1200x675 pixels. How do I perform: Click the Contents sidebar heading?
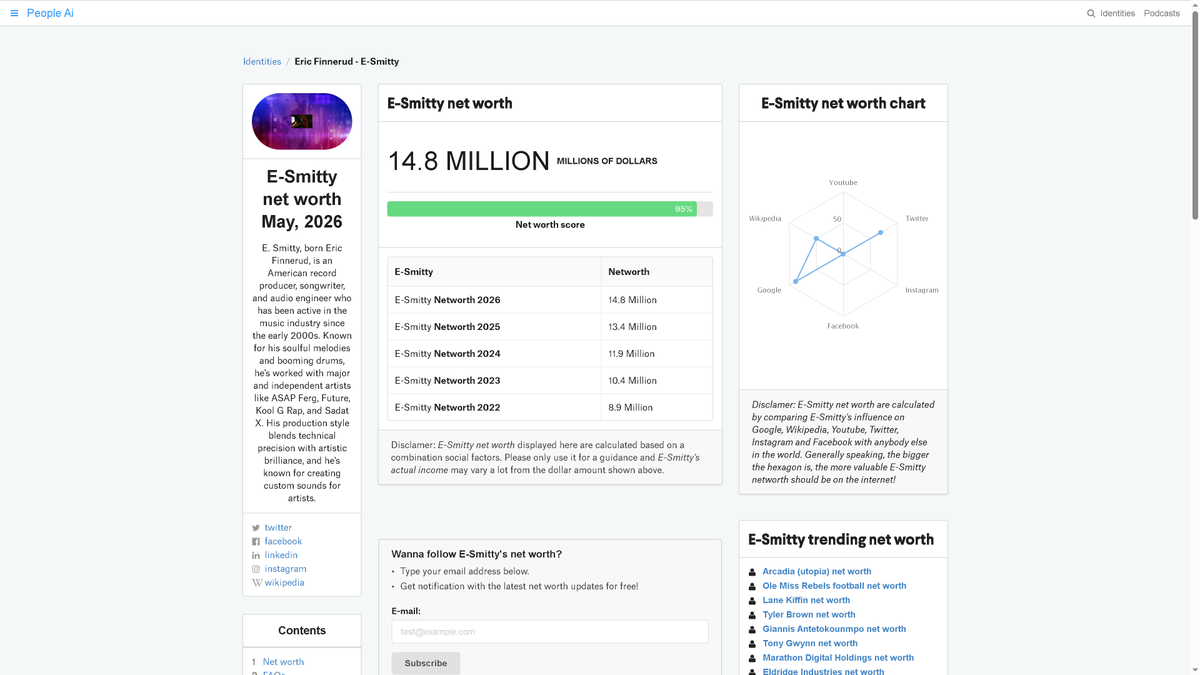302,631
